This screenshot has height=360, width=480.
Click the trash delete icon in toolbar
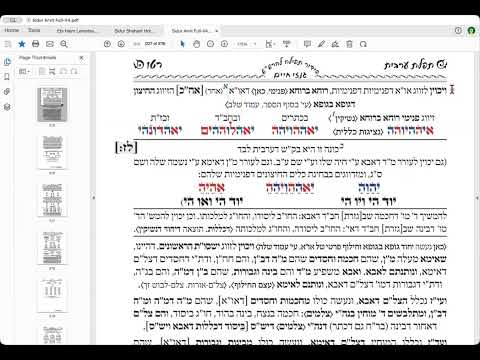[x=349, y=44]
